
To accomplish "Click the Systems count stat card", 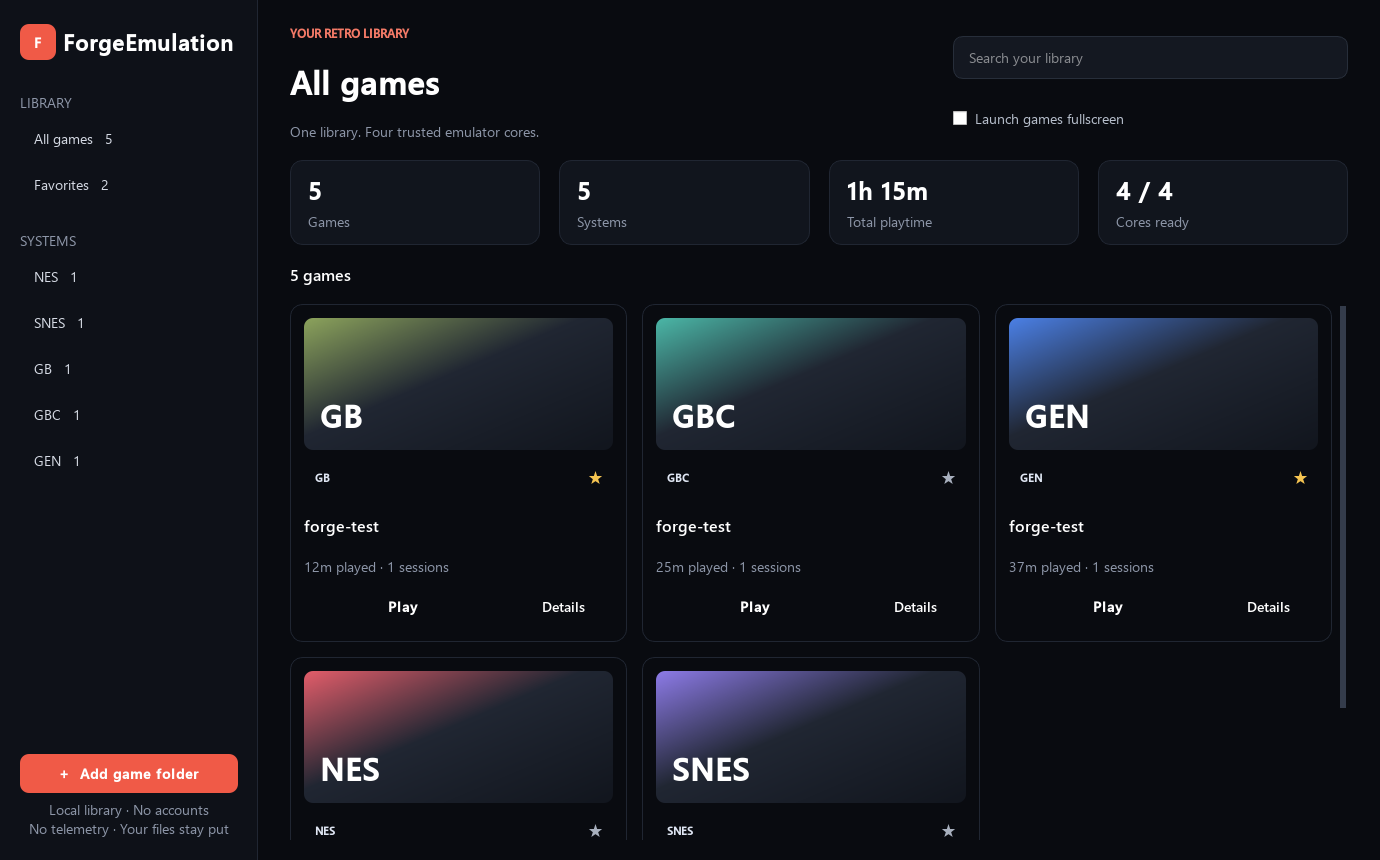I will click(684, 202).
